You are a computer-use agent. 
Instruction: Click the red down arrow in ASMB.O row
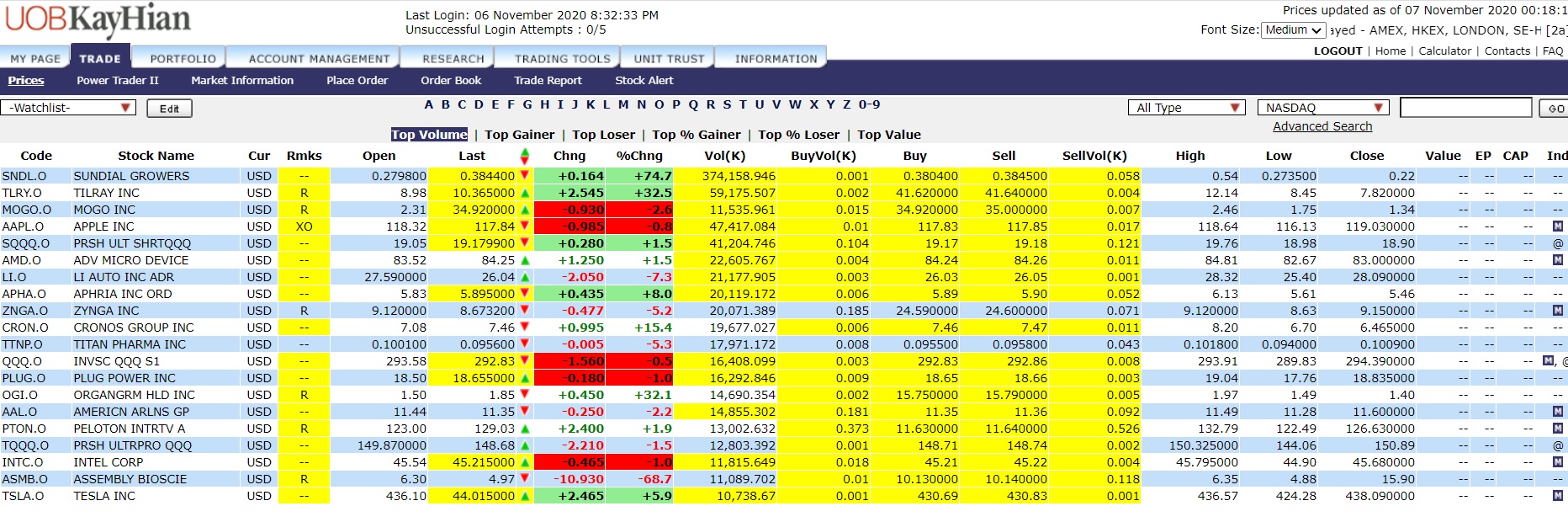pos(525,479)
